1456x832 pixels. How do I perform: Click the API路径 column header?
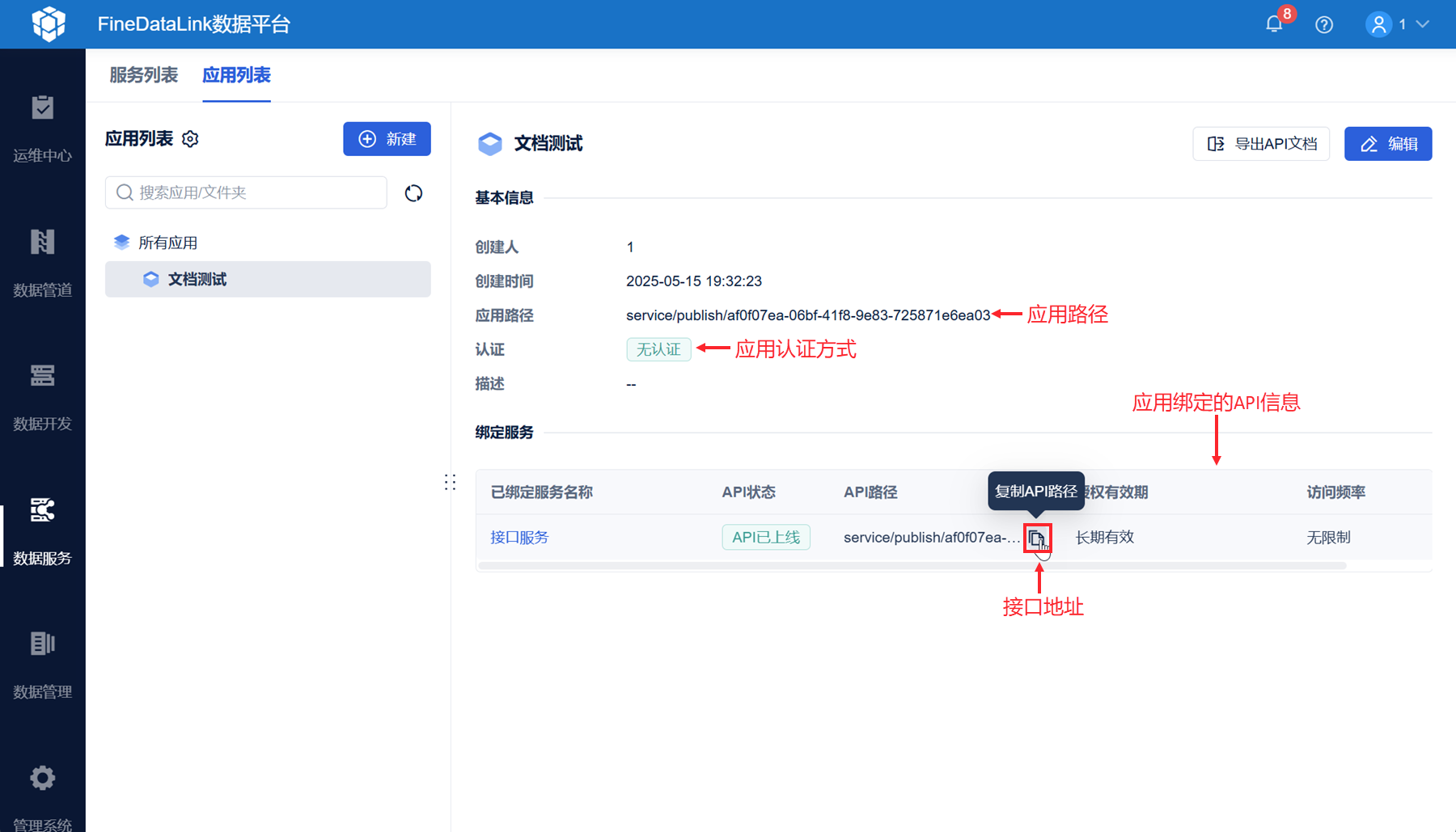[x=870, y=492]
